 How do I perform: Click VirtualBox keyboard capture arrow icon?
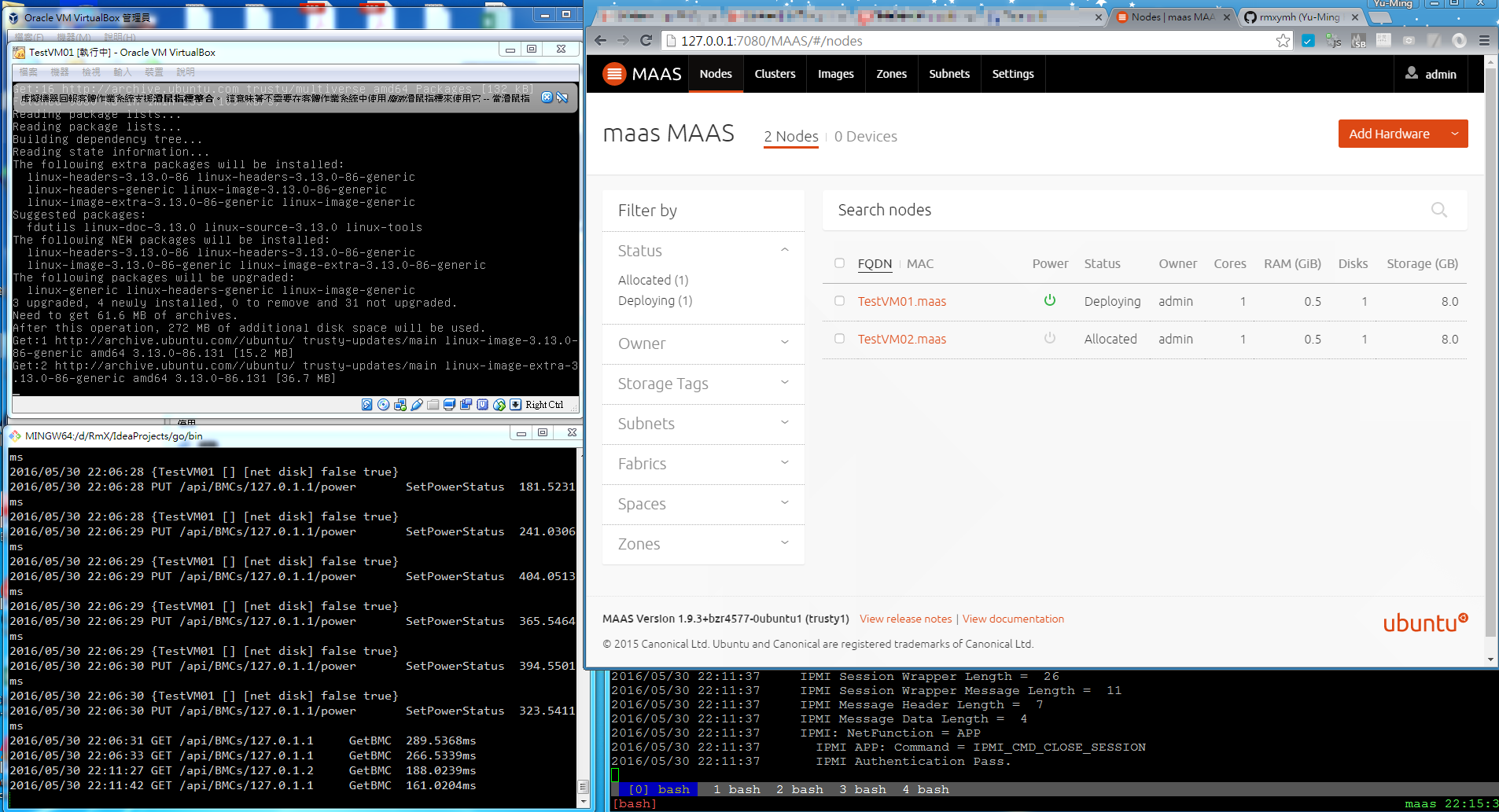(515, 405)
